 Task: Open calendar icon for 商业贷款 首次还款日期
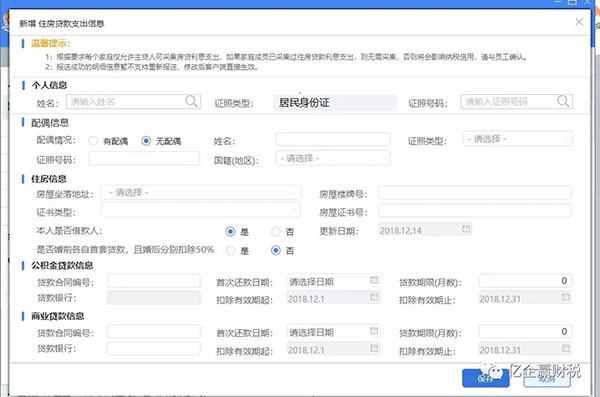tap(374, 331)
